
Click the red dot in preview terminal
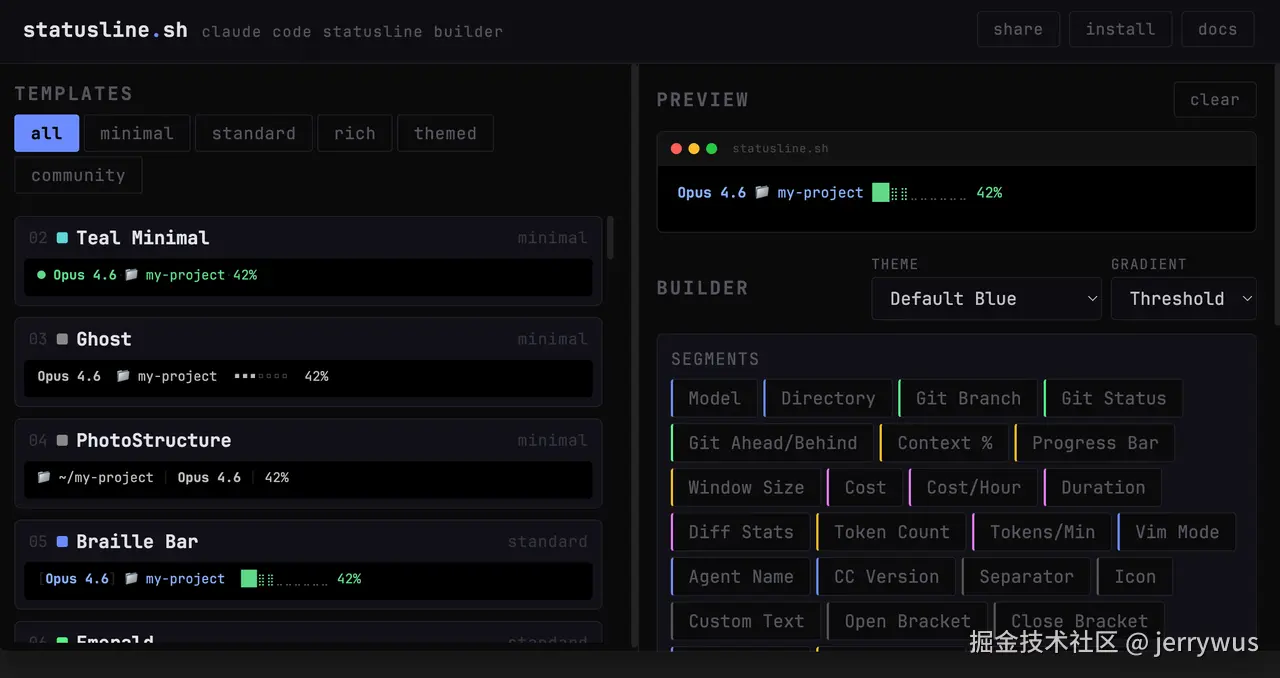pos(676,149)
